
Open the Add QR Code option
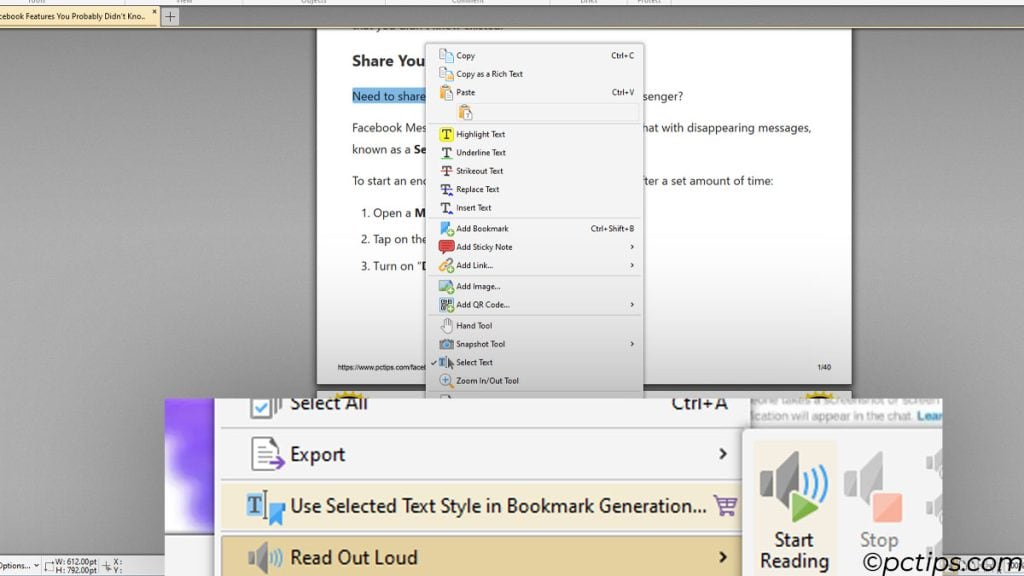[x=482, y=305]
